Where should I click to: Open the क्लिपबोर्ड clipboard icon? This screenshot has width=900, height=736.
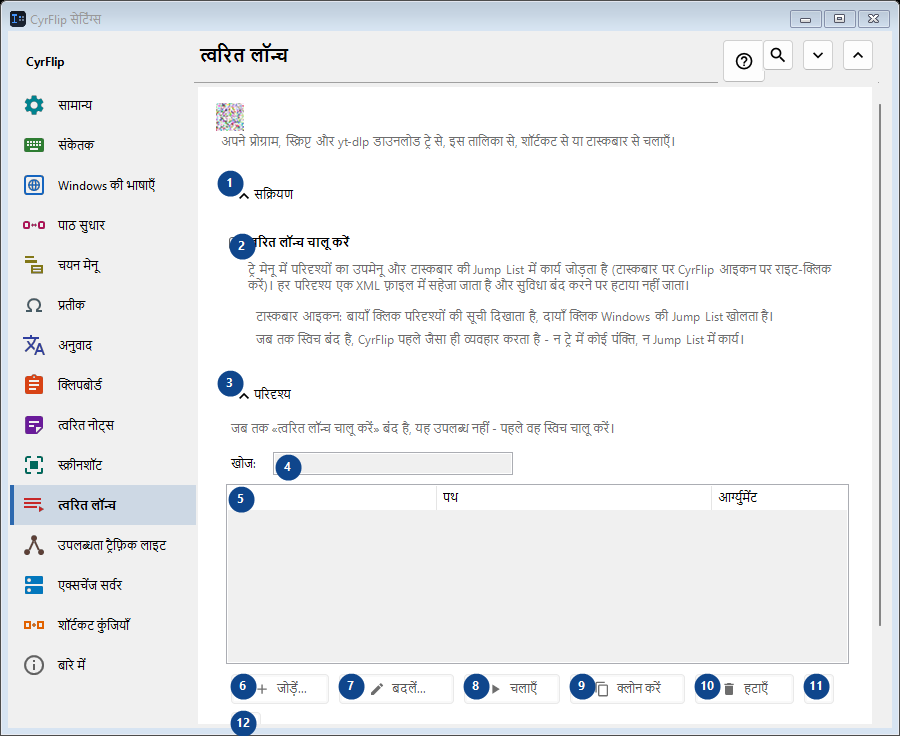tap(34, 385)
